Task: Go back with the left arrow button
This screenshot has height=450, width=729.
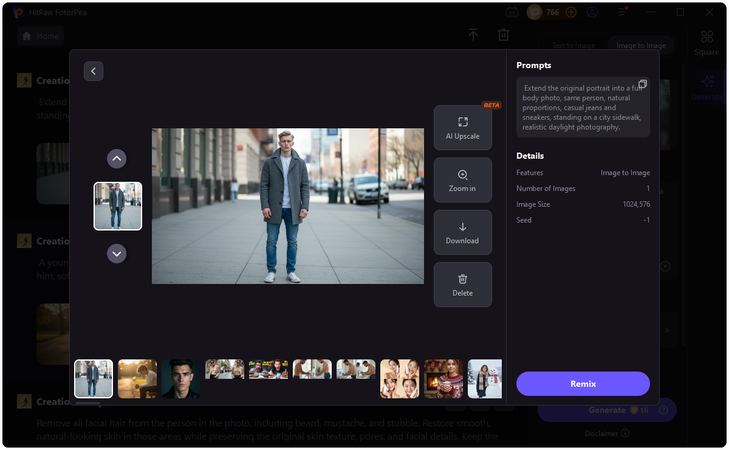Action: pyautogui.click(x=93, y=71)
